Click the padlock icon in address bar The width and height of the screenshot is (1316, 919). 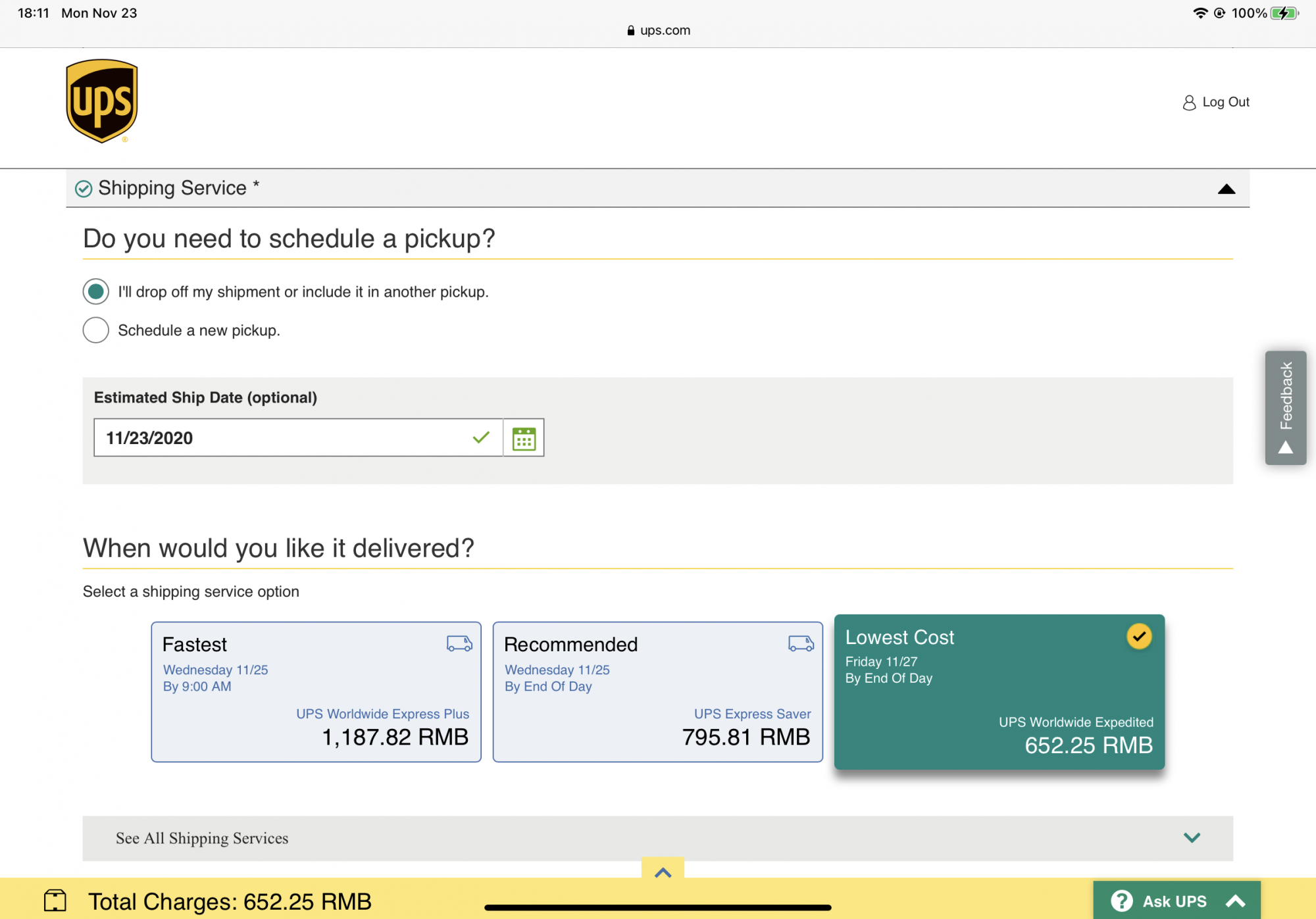coord(630,30)
